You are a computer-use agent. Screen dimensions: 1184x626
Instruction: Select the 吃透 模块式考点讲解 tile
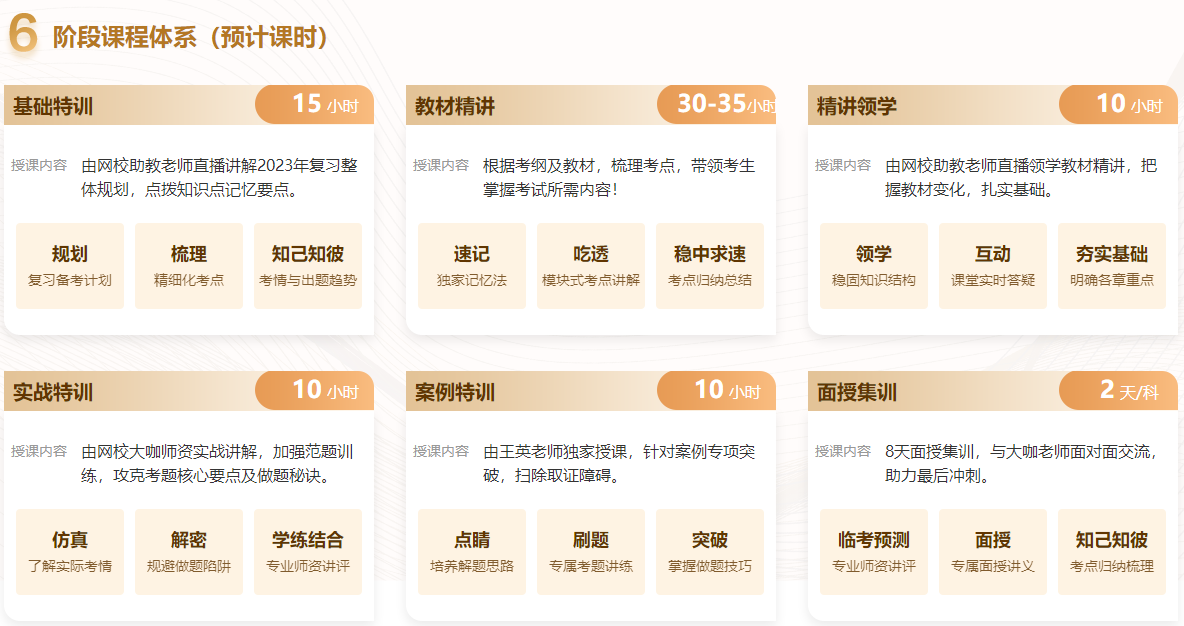click(x=591, y=266)
